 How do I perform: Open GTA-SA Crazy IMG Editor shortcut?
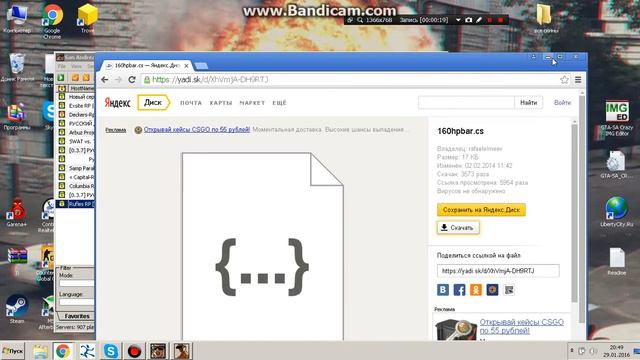point(616,118)
